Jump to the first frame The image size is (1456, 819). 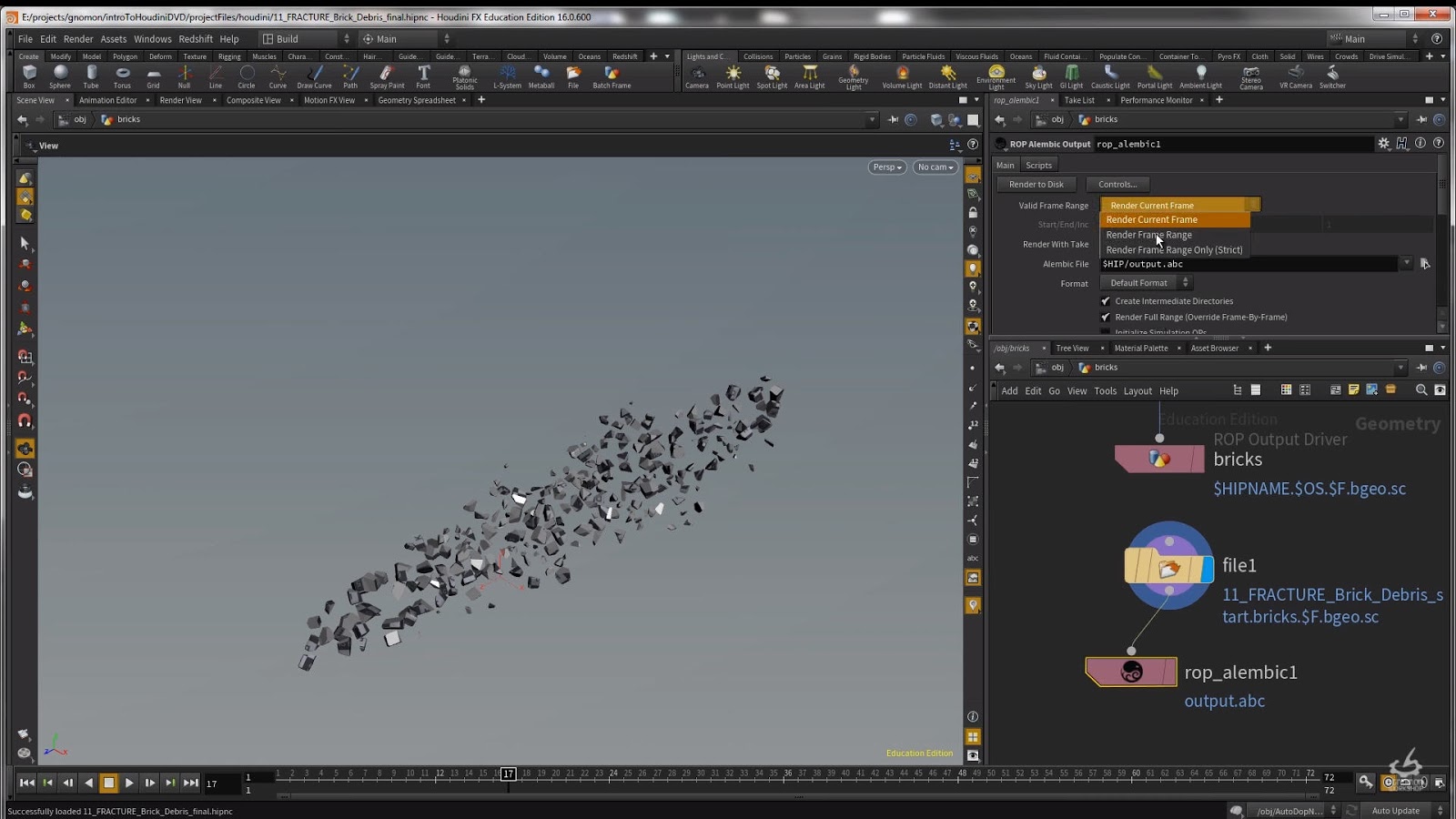pyautogui.click(x=26, y=783)
